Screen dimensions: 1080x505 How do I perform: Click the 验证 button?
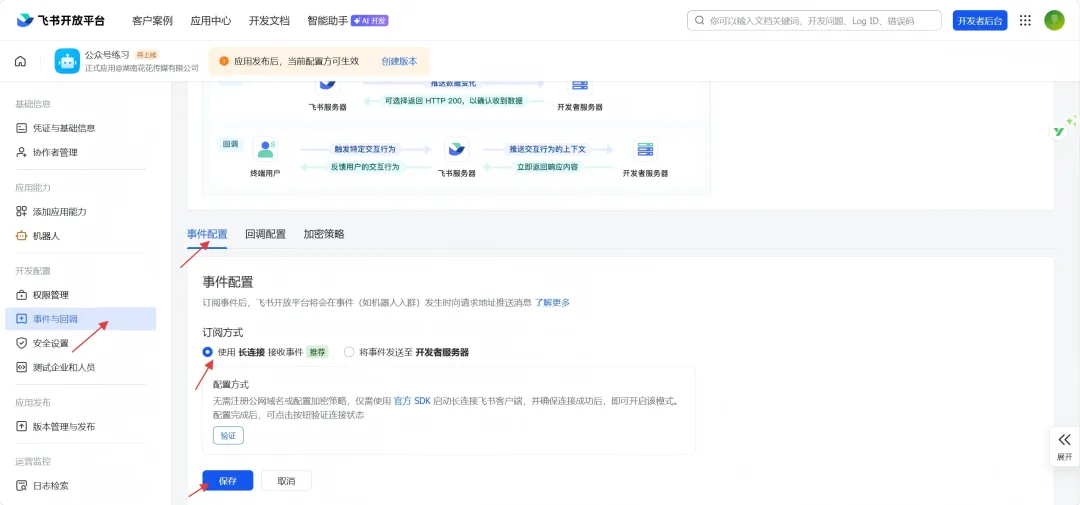[x=228, y=436]
